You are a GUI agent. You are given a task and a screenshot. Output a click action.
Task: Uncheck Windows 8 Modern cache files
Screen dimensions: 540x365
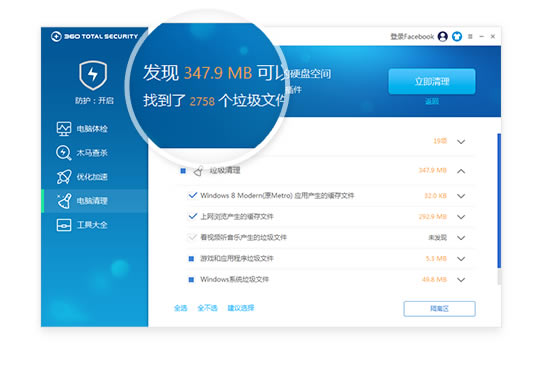click(193, 196)
